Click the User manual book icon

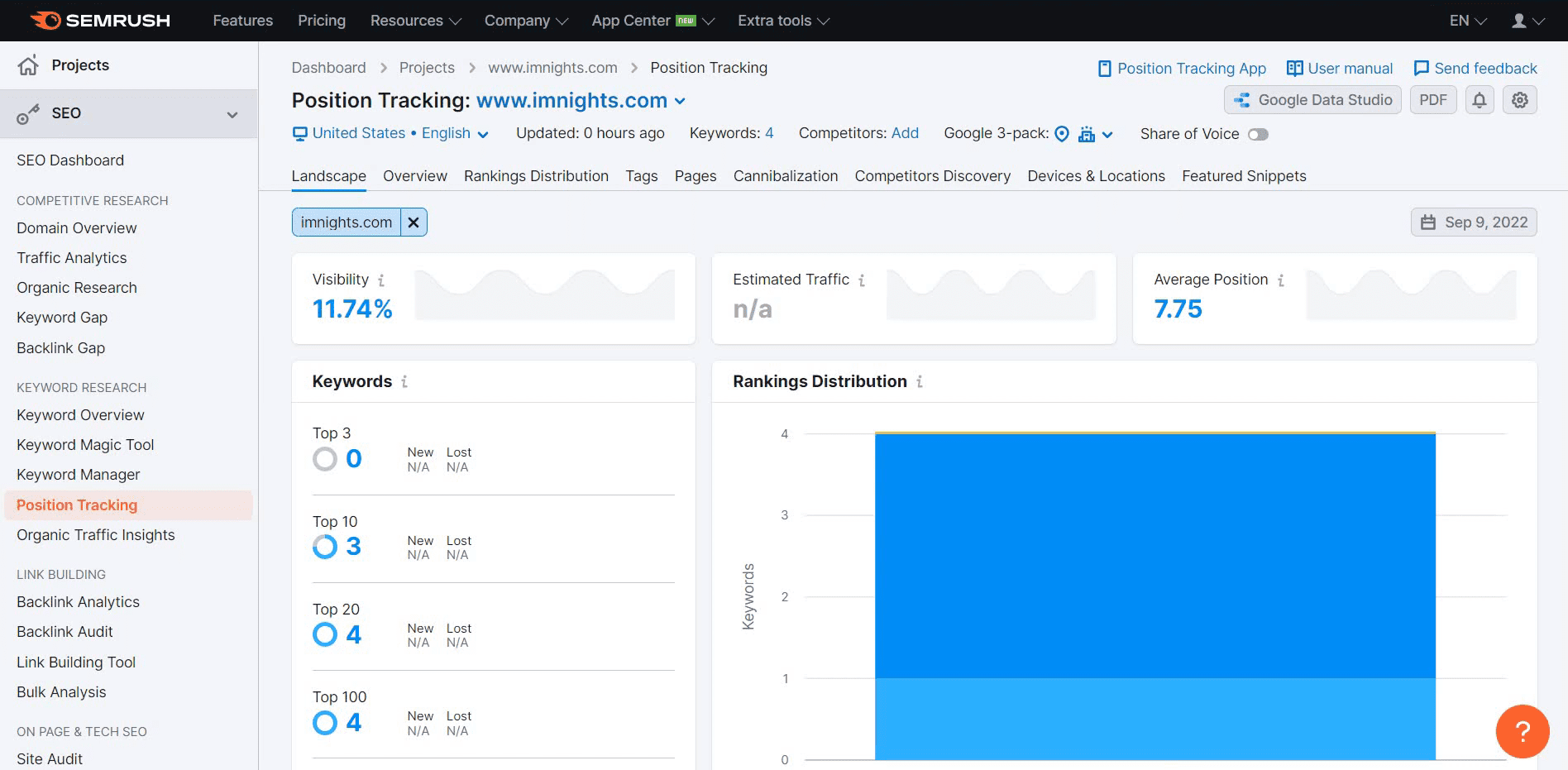pyautogui.click(x=1295, y=69)
